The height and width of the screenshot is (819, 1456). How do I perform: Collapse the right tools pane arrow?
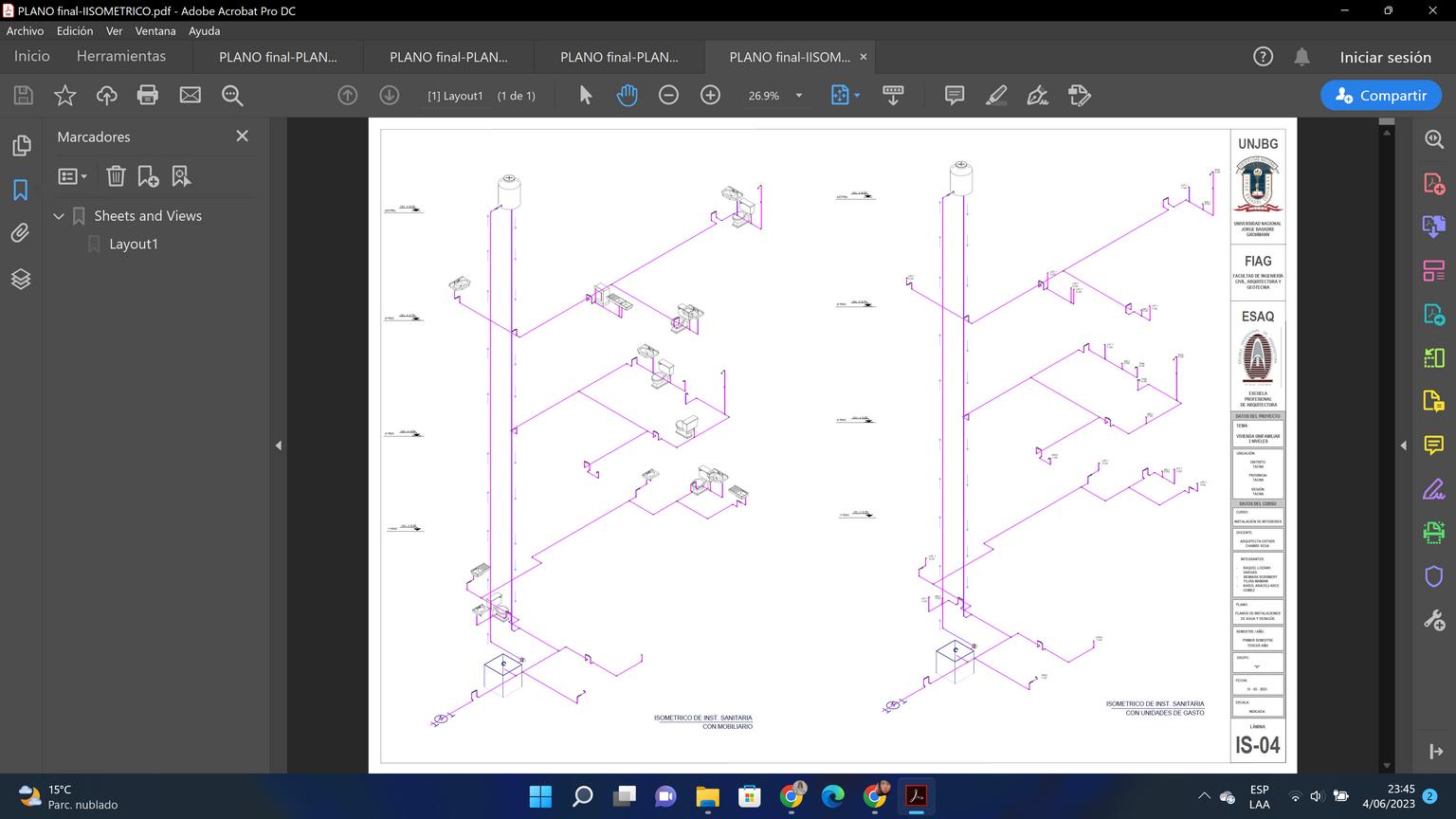(1403, 445)
